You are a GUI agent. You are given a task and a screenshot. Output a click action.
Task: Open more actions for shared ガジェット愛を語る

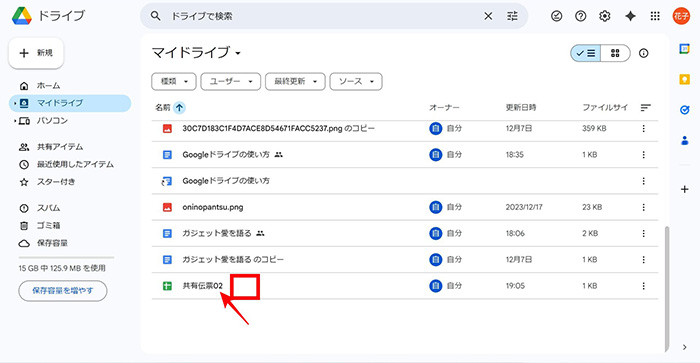click(x=643, y=233)
